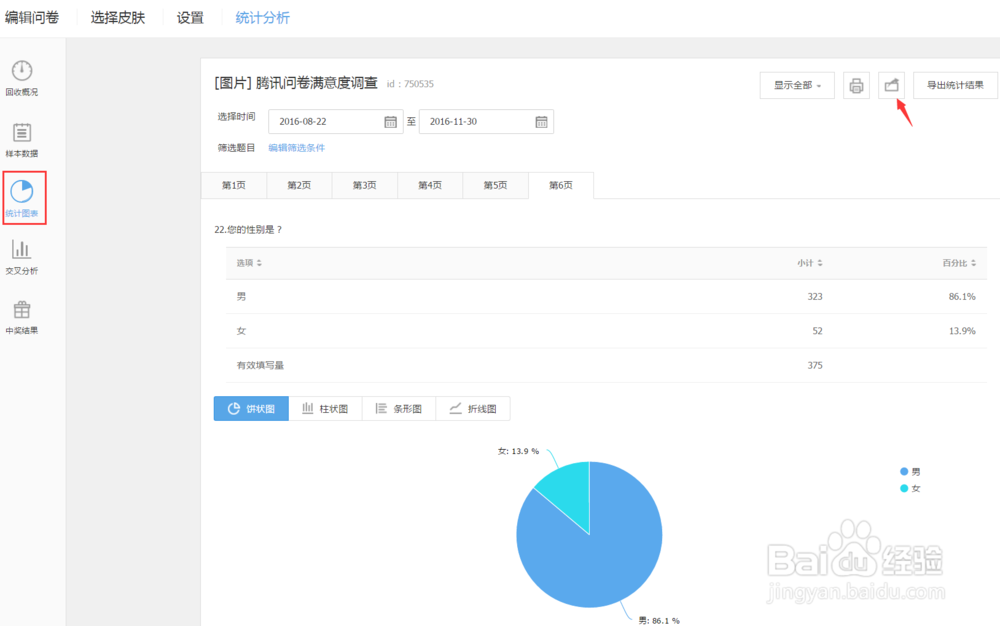Switch to the 第2页 tab
The width and height of the screenshot is (1000, 626).
point(299,186)
